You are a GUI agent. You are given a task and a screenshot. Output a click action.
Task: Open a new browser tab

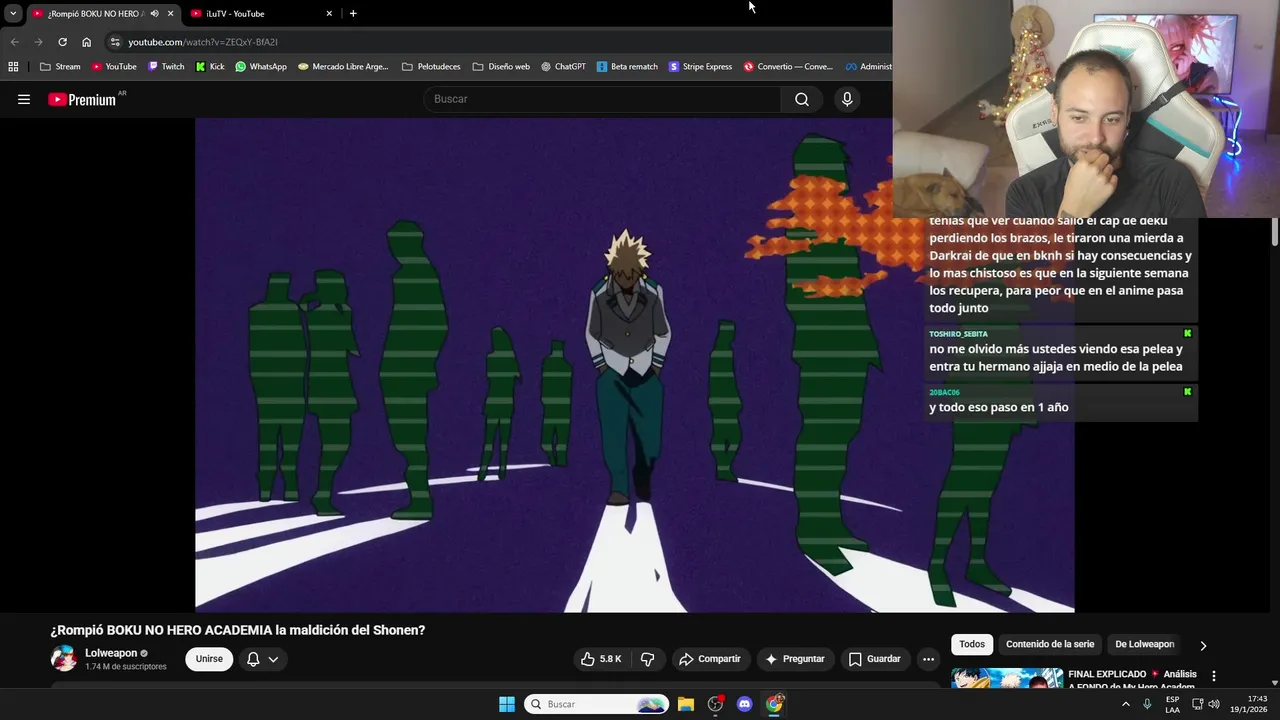(x=353, y=14)
